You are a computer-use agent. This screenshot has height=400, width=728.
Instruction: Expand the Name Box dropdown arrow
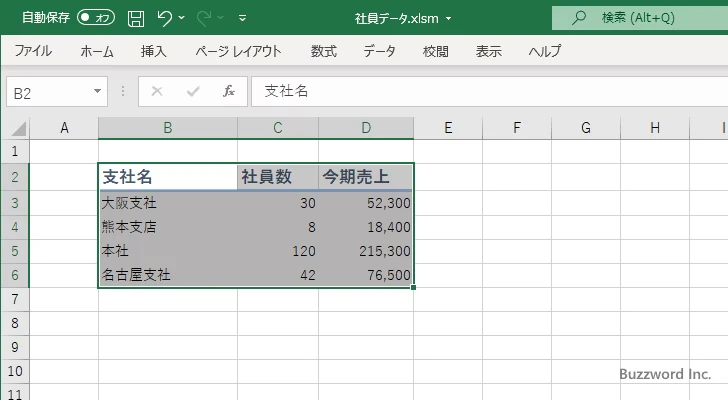coord(98,91)
